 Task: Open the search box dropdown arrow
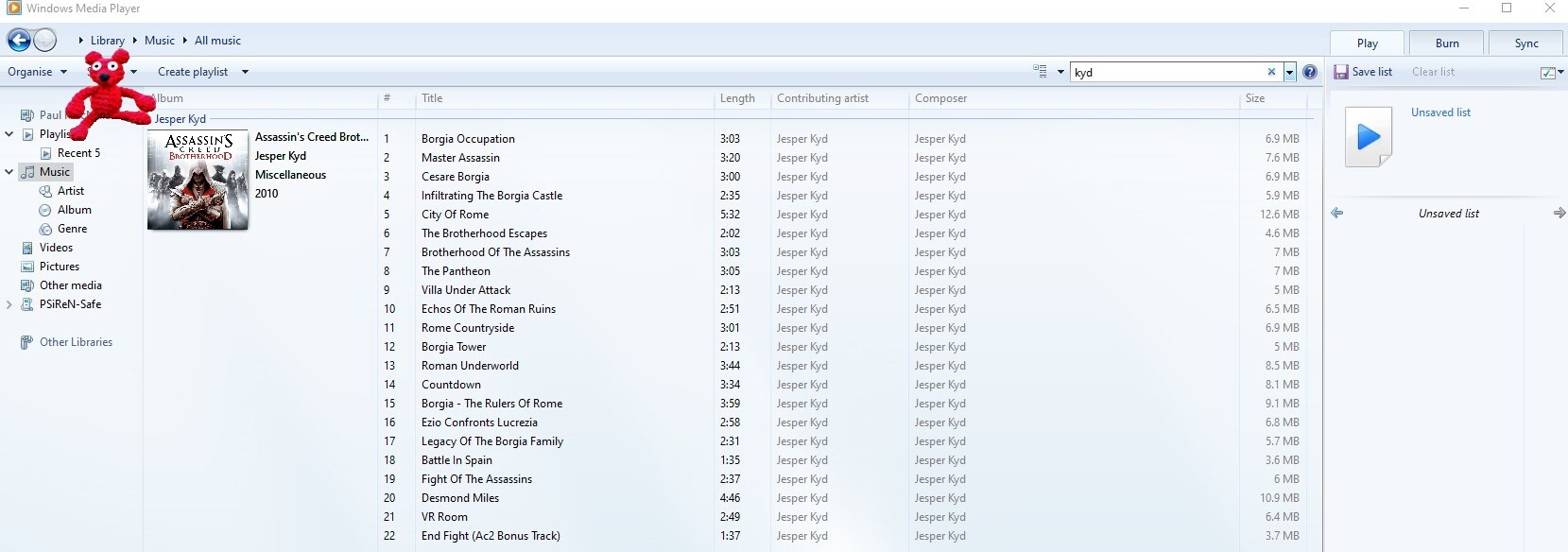point(1289,72)
